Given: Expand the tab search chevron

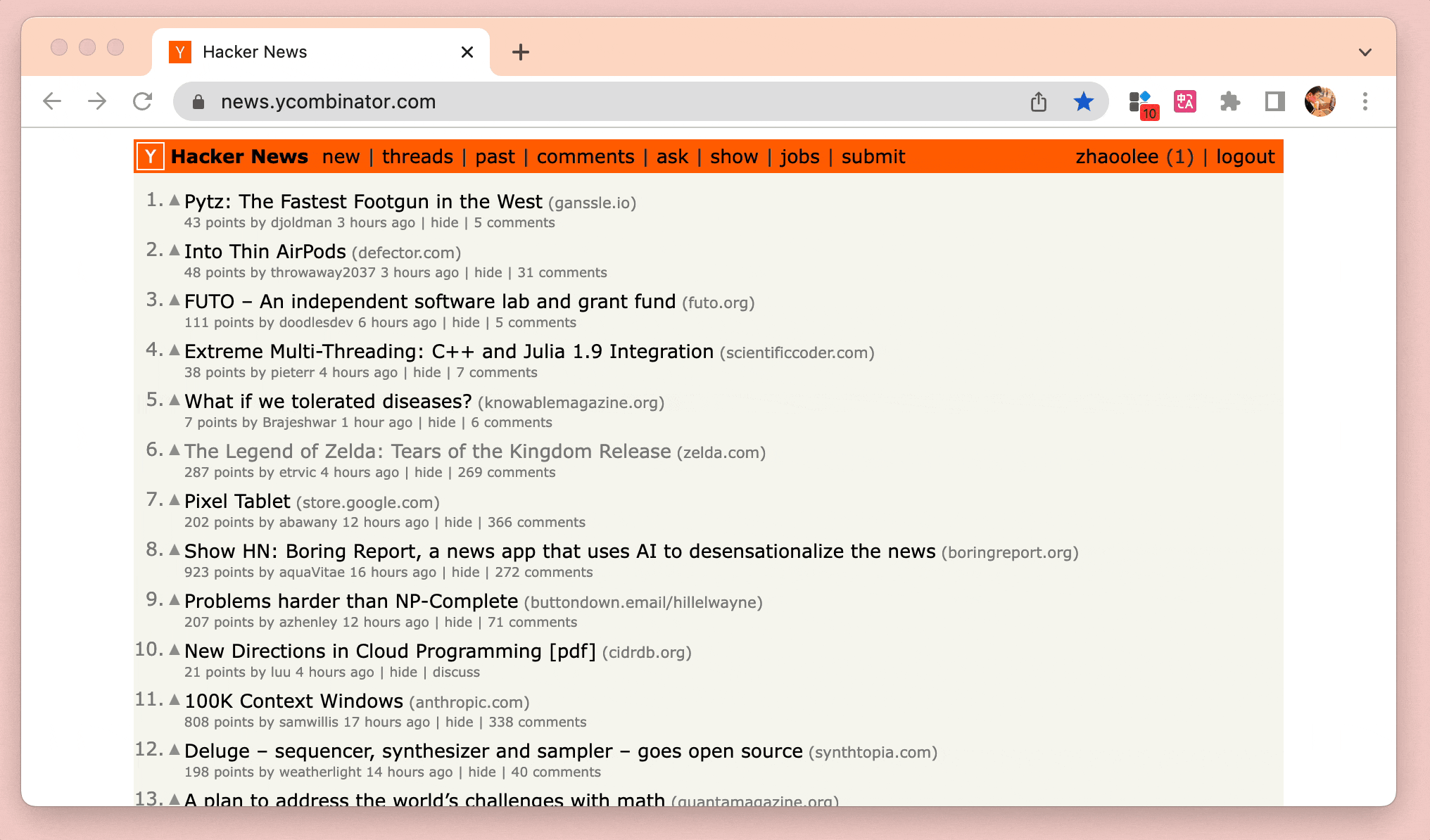Looking at the screenshot, I should pyautogui.click(x=1365, y=52).
